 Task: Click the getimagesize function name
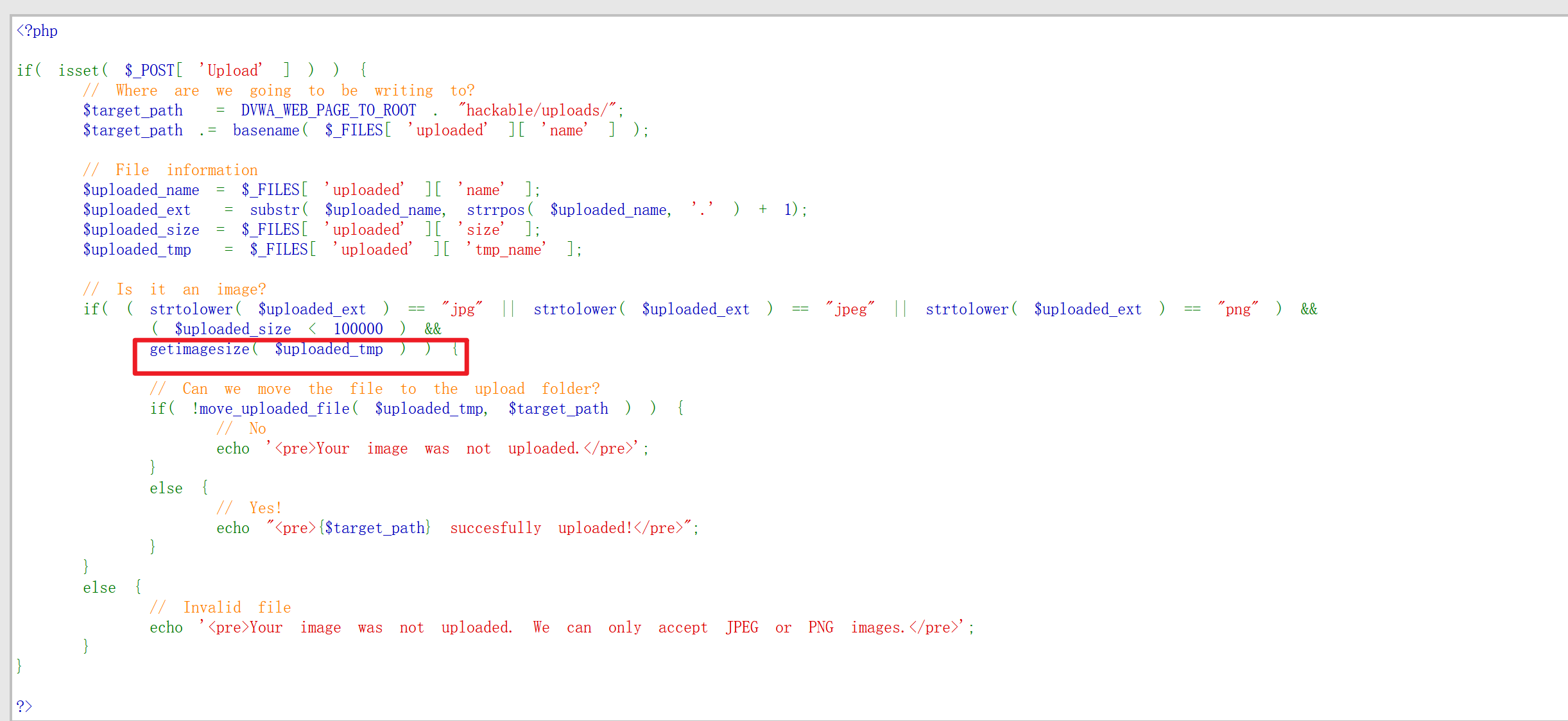[x=200, y=349]
